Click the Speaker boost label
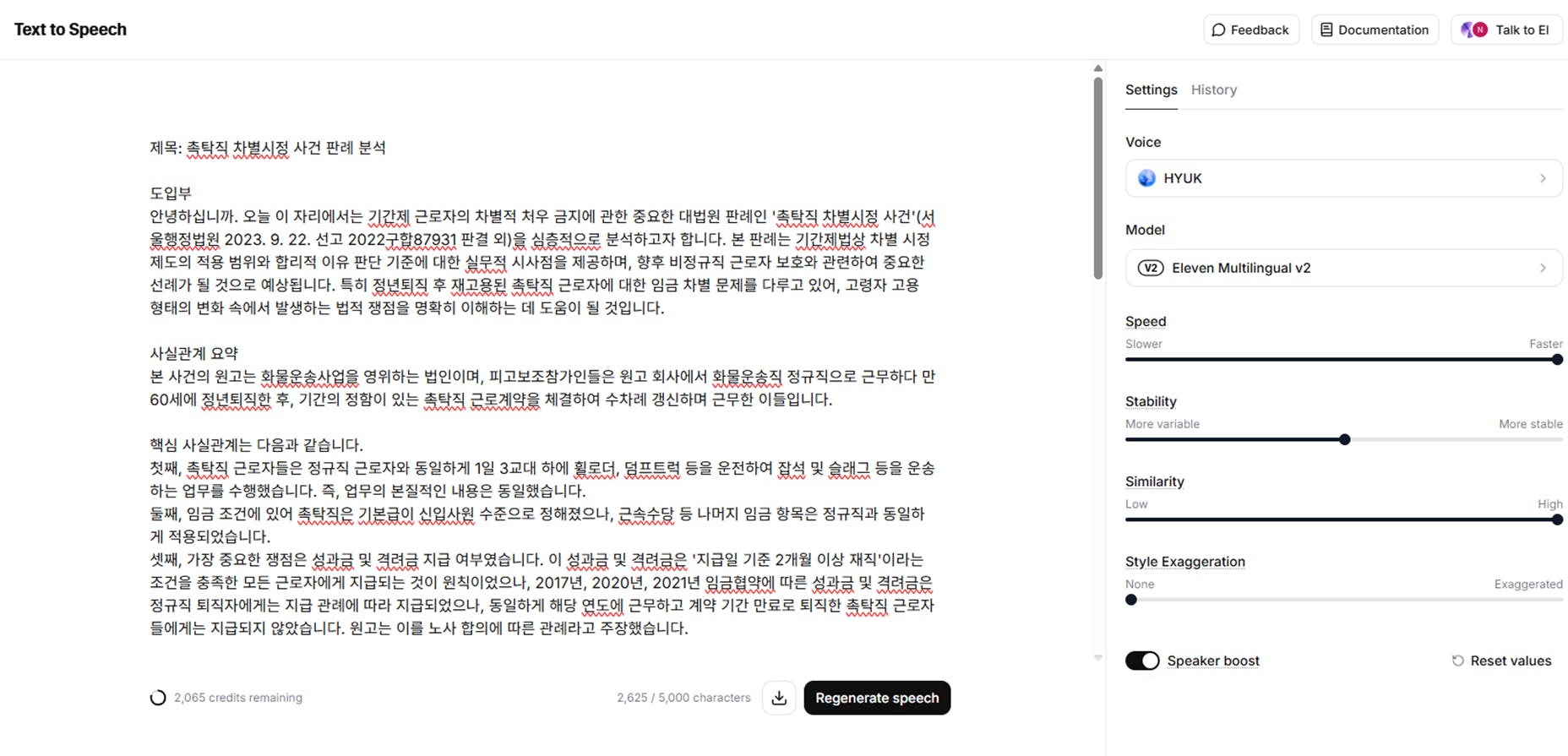The height and width of the screenshot is (756, 1568). (x=1213, y=661)
